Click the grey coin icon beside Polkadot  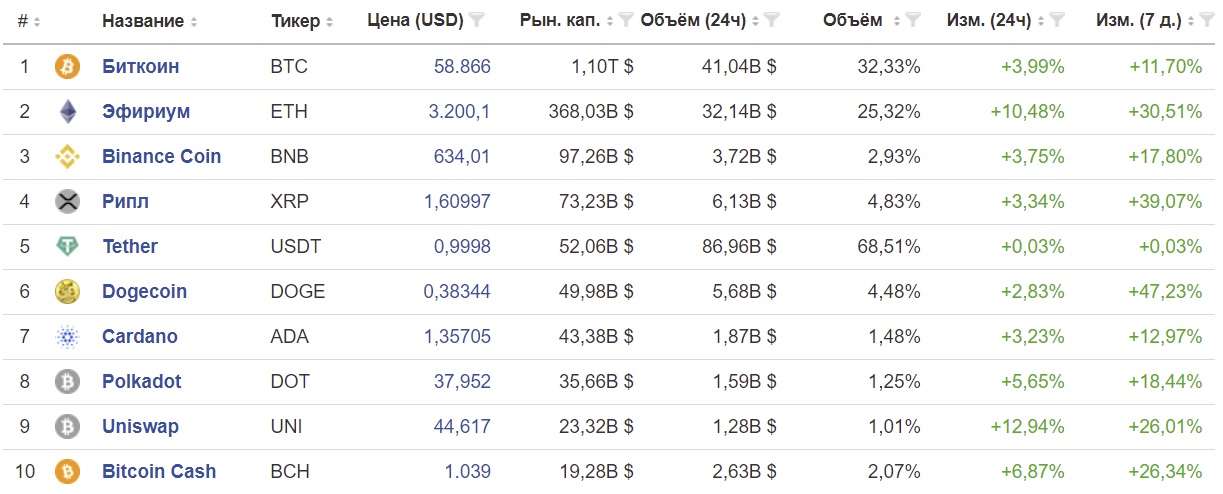[67, 382]
